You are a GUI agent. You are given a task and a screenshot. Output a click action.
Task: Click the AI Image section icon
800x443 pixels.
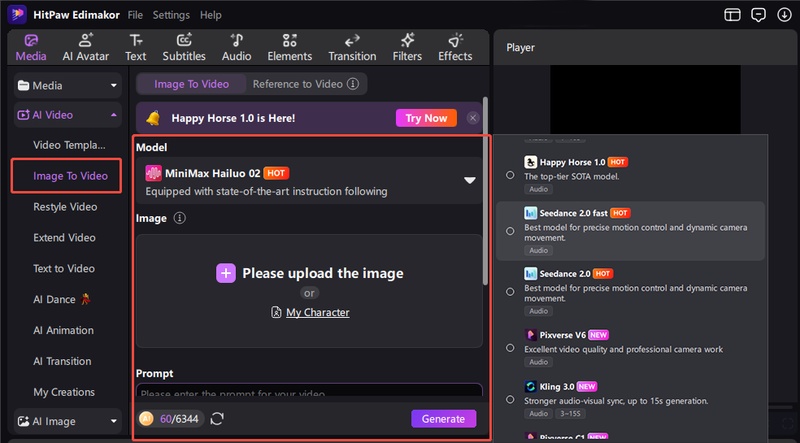[23, 422]
